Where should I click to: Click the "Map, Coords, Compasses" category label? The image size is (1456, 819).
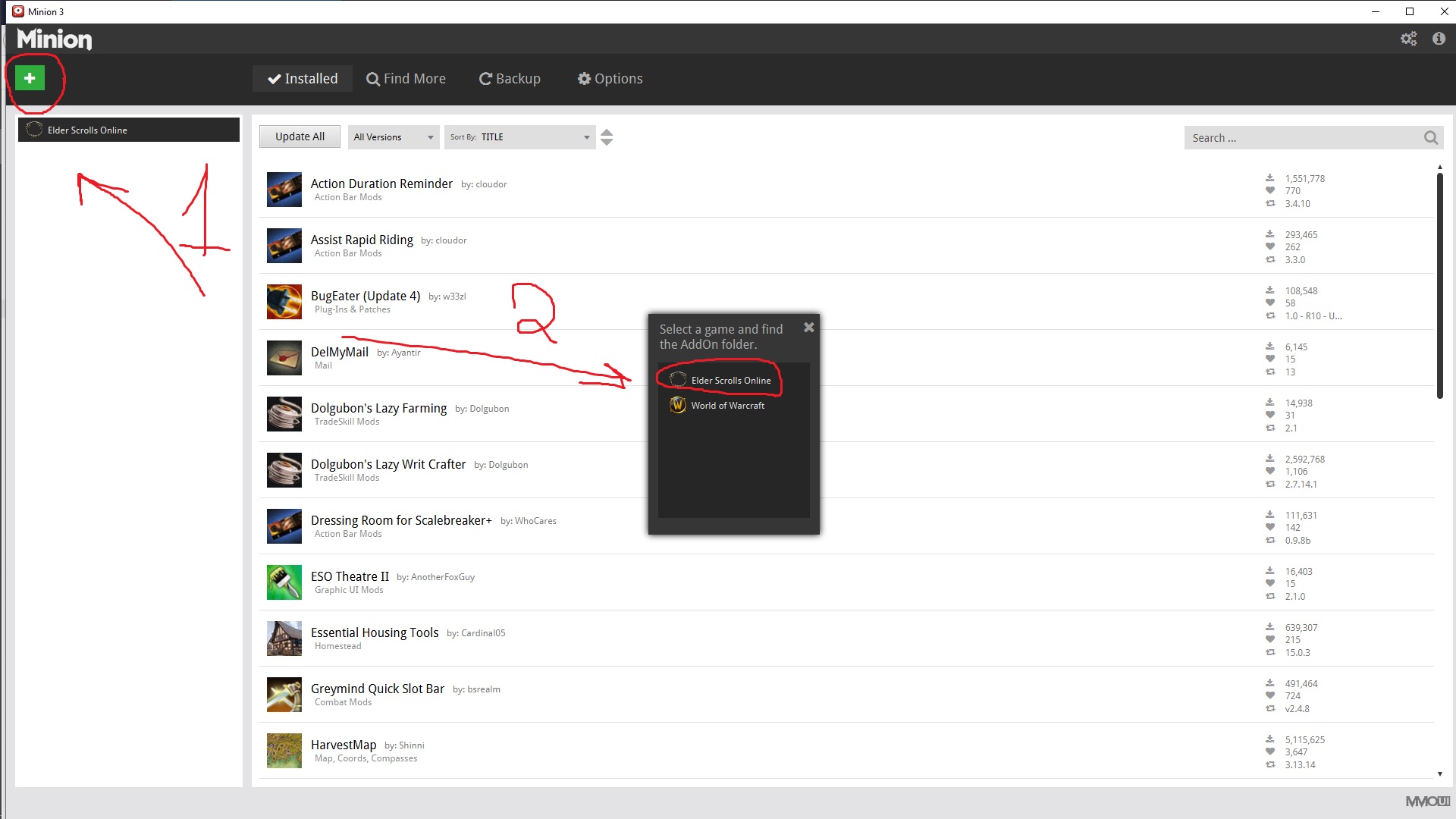[x=366, y=758]
